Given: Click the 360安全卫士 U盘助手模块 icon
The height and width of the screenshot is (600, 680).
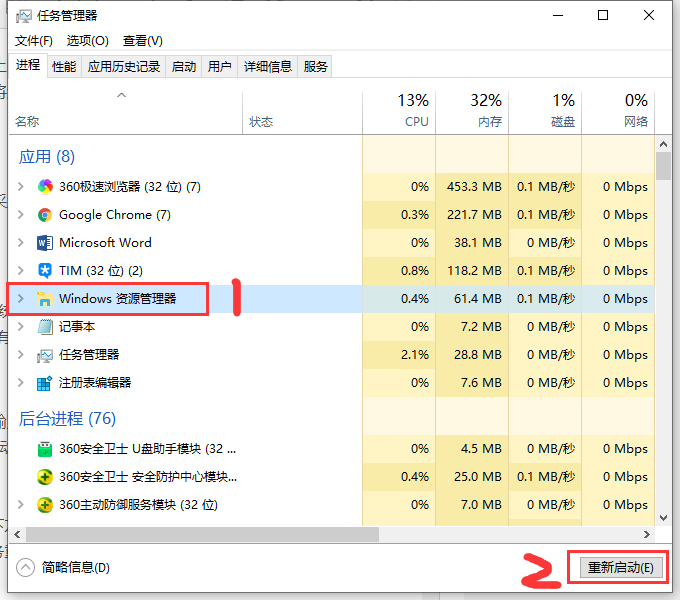Looking at the screenshot, I should 45,449.
